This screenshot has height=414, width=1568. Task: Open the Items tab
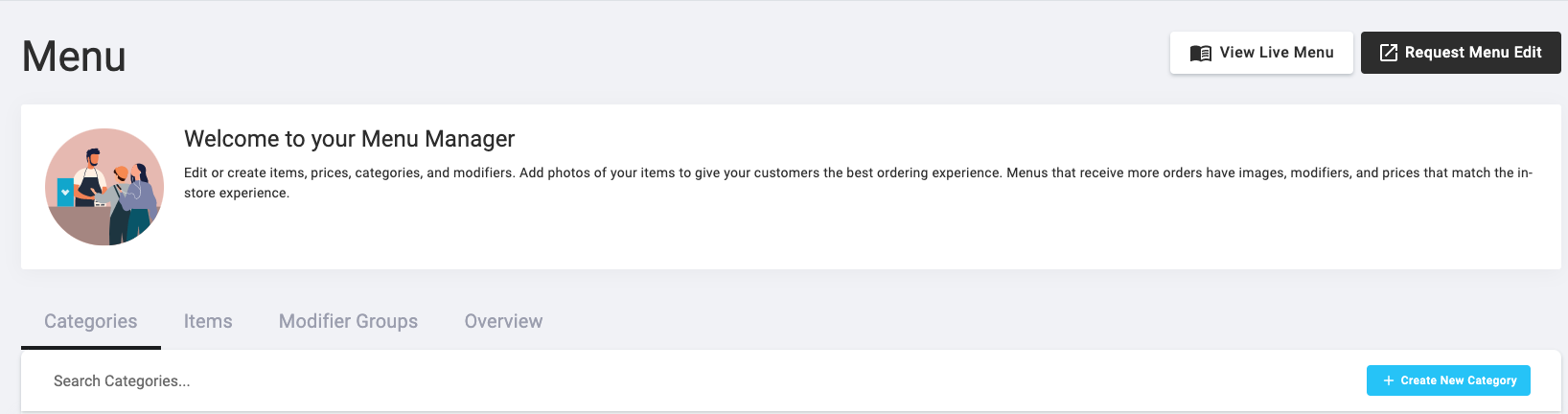point(208,321)
